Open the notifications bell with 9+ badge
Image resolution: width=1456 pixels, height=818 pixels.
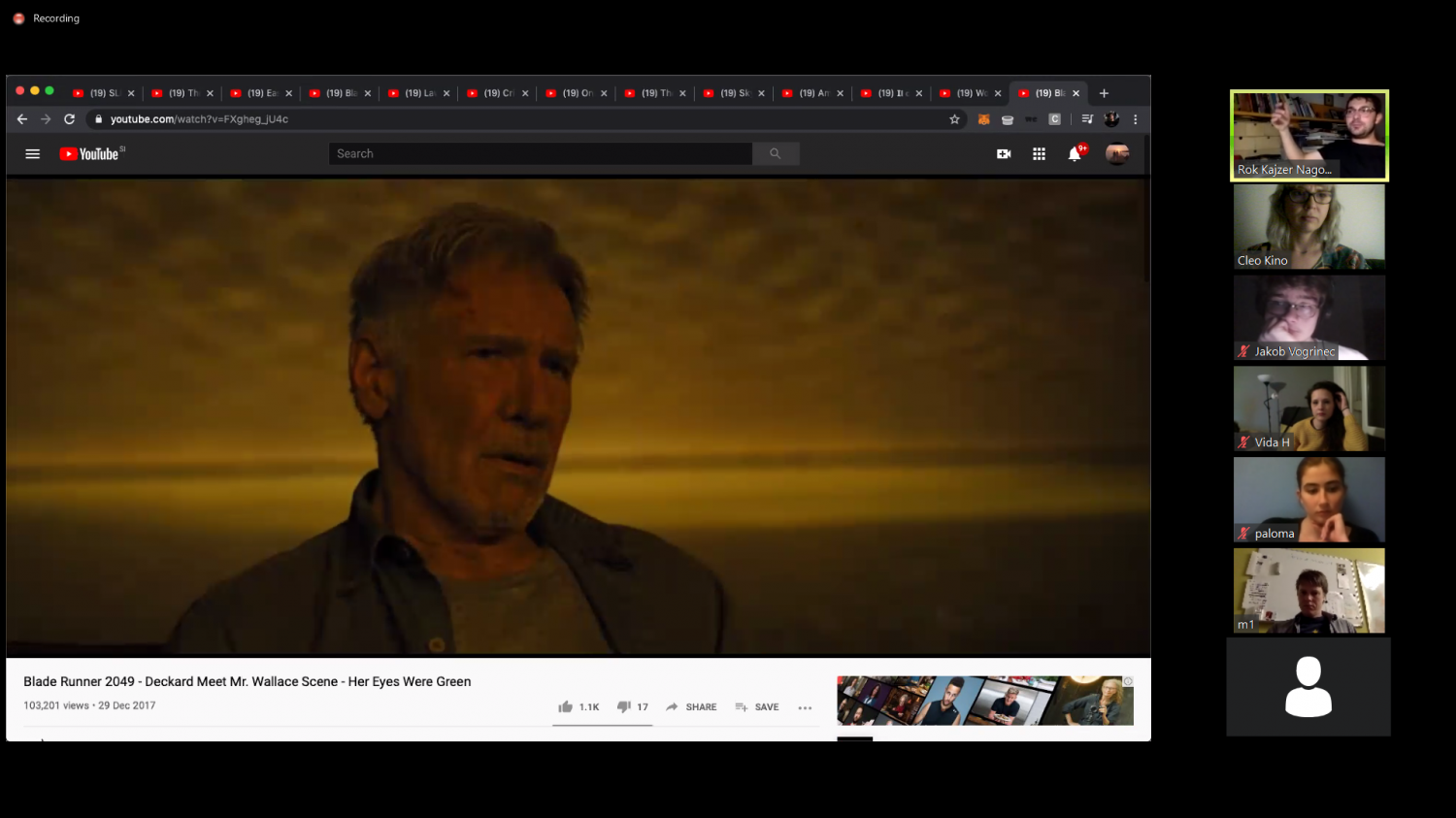pyautogui.click(x=1075, y=153)
